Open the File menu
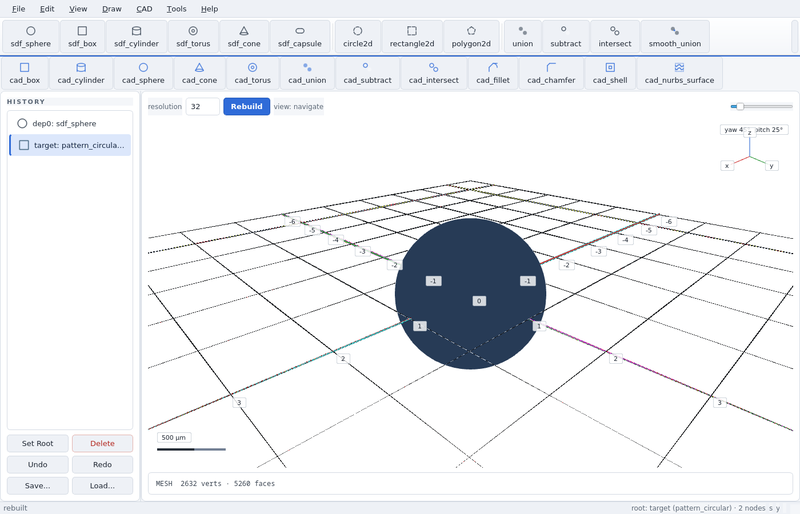Screen dimensions: 800x514 click(18, 9)
